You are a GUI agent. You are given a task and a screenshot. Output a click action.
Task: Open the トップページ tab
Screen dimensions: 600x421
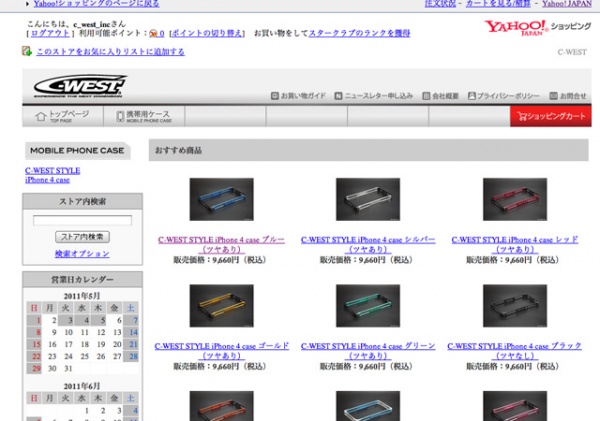tap(63, 116)
